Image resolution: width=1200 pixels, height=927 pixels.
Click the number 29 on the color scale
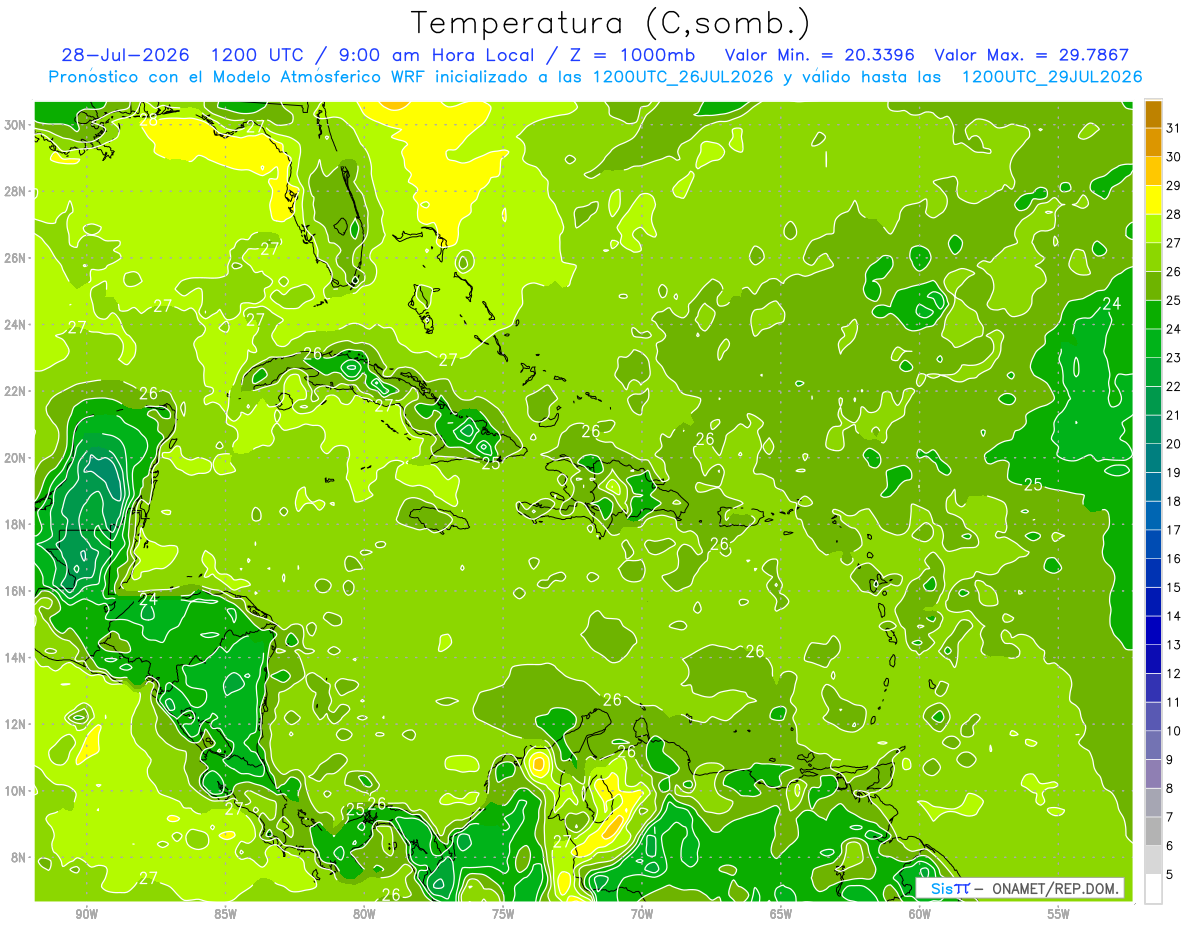pos(1174,186)
